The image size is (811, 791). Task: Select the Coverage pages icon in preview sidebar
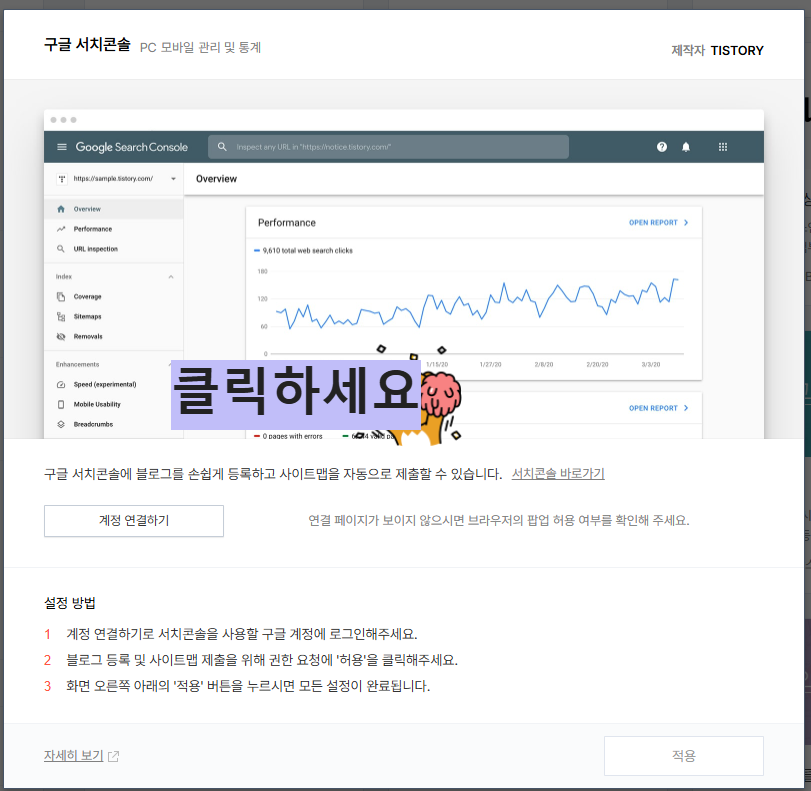pyautogui.click(x=61, y=296)
